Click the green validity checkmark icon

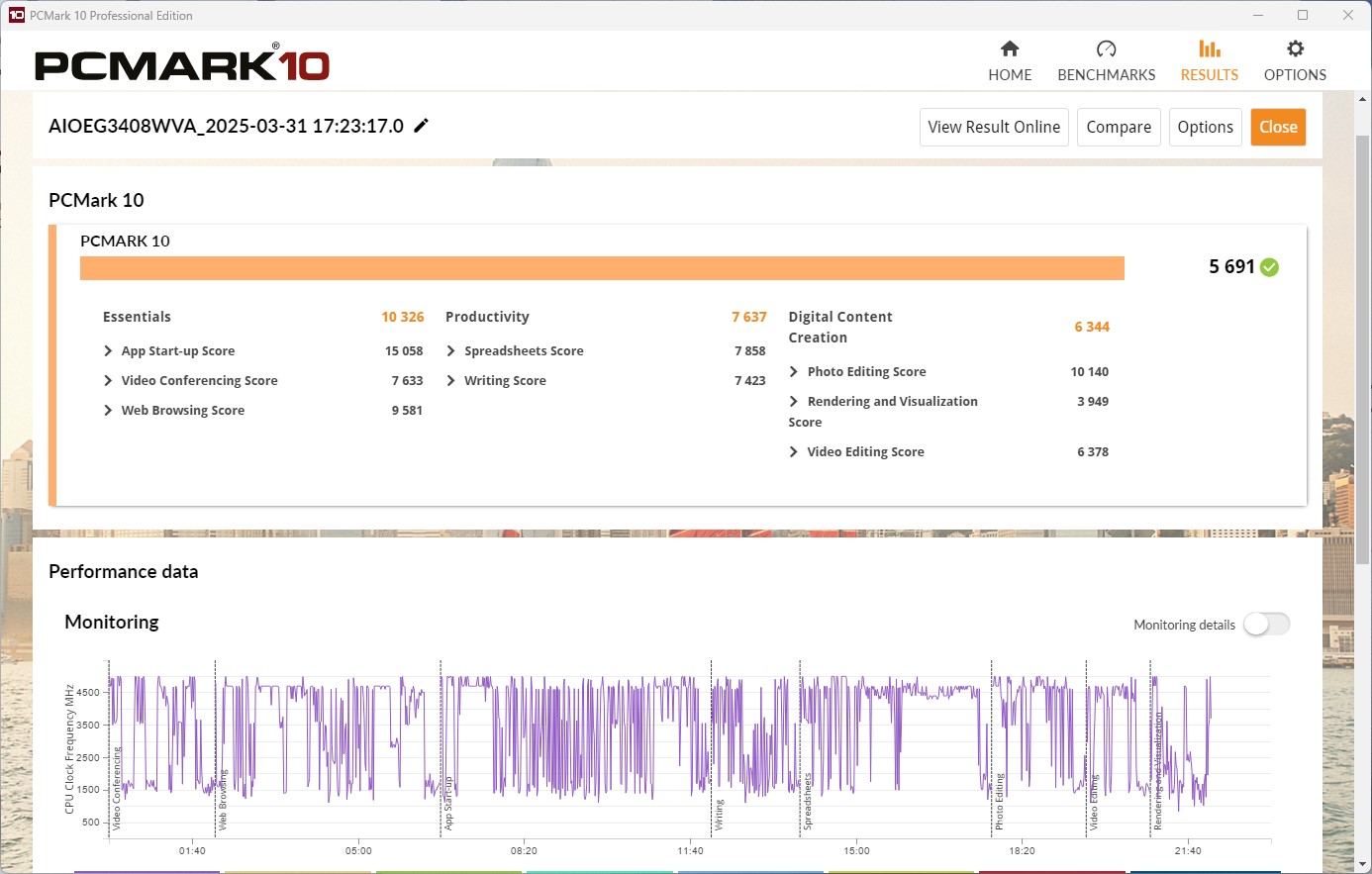click(x=1270, y=267)
